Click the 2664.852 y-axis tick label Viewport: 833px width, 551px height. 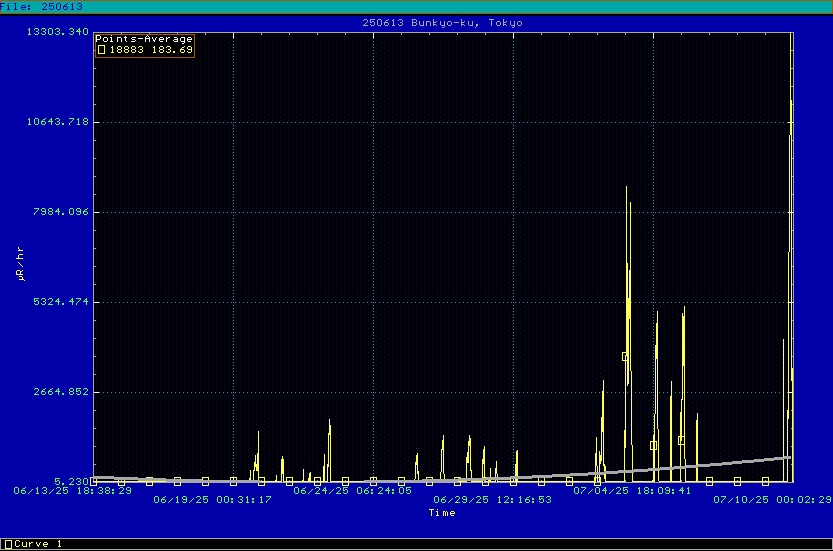click(60, 392)
